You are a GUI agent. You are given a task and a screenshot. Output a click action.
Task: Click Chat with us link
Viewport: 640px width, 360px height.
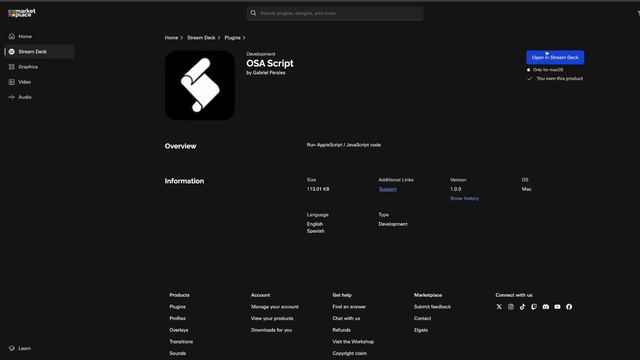[x=346, y=318]
